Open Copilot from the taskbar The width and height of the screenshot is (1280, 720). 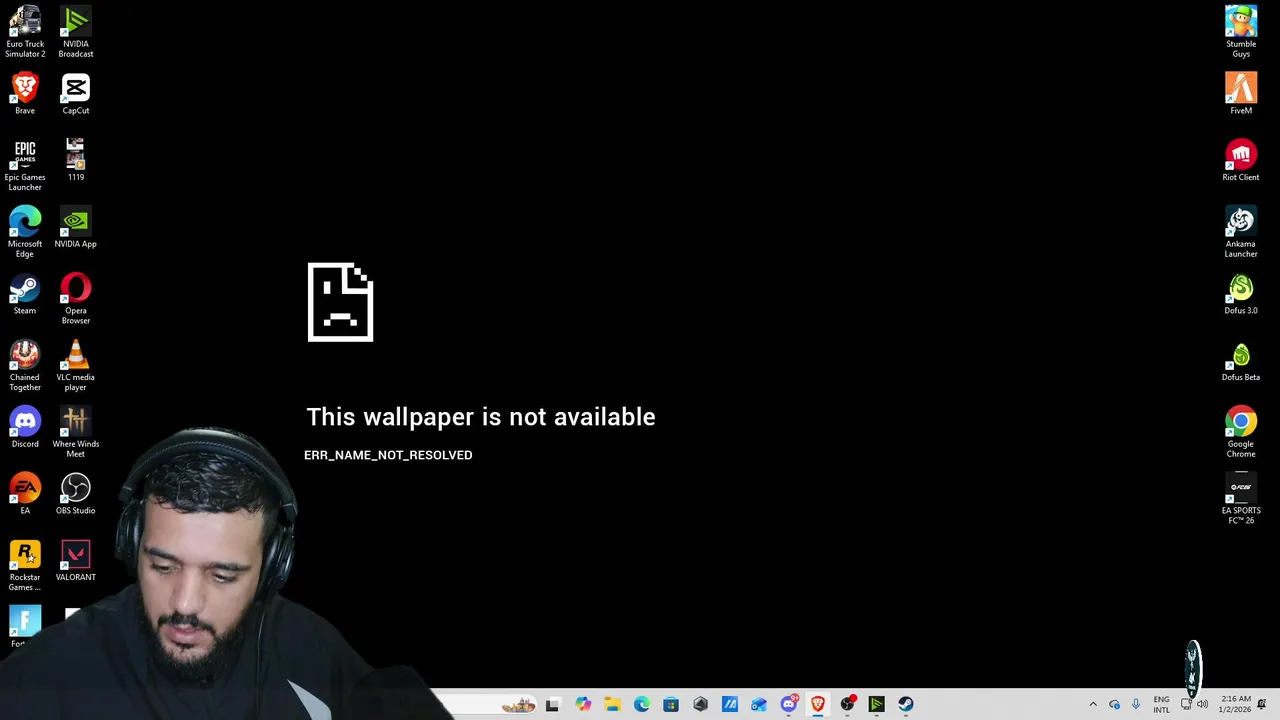pos(583,704)
